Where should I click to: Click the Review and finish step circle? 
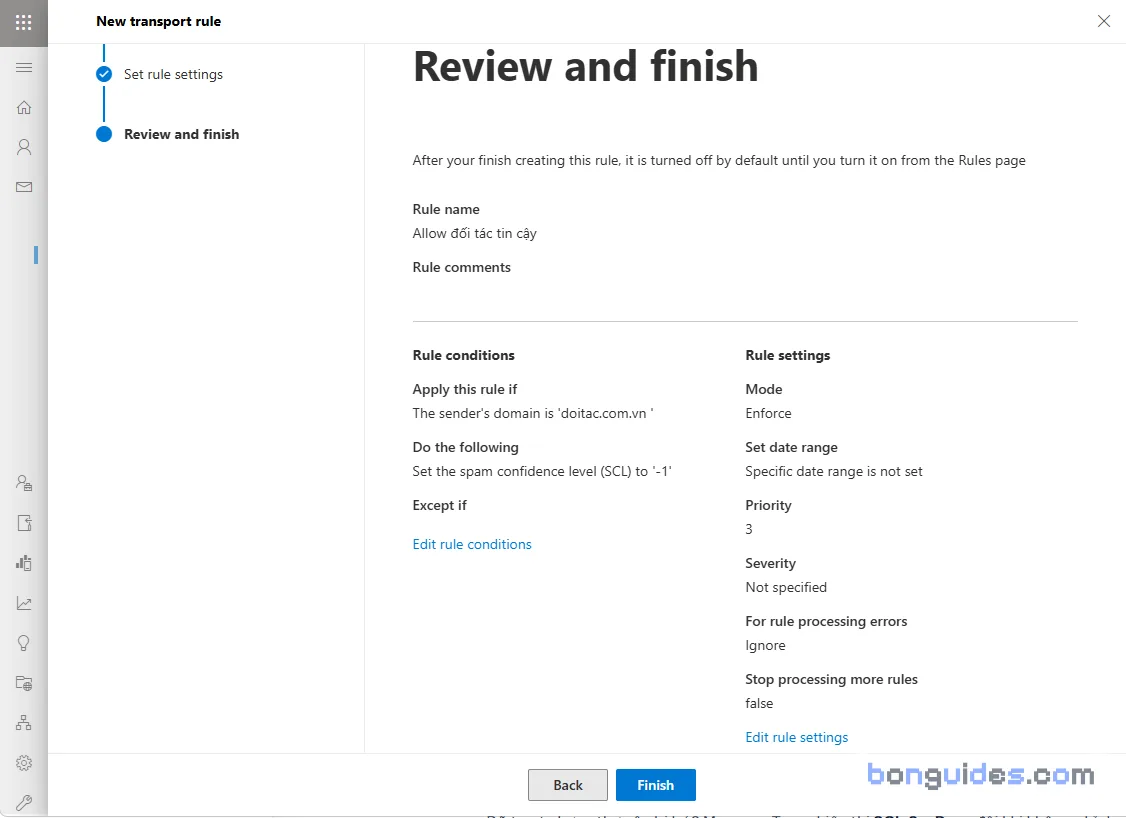pyautogui.click(x=104, y=134)
